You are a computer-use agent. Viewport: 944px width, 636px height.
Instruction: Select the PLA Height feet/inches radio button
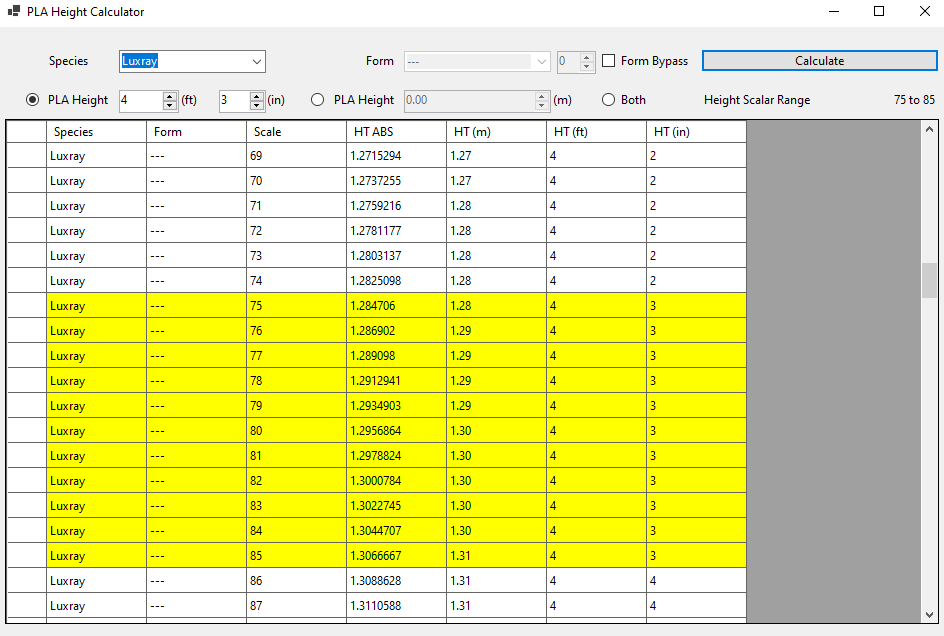(33, 100)
